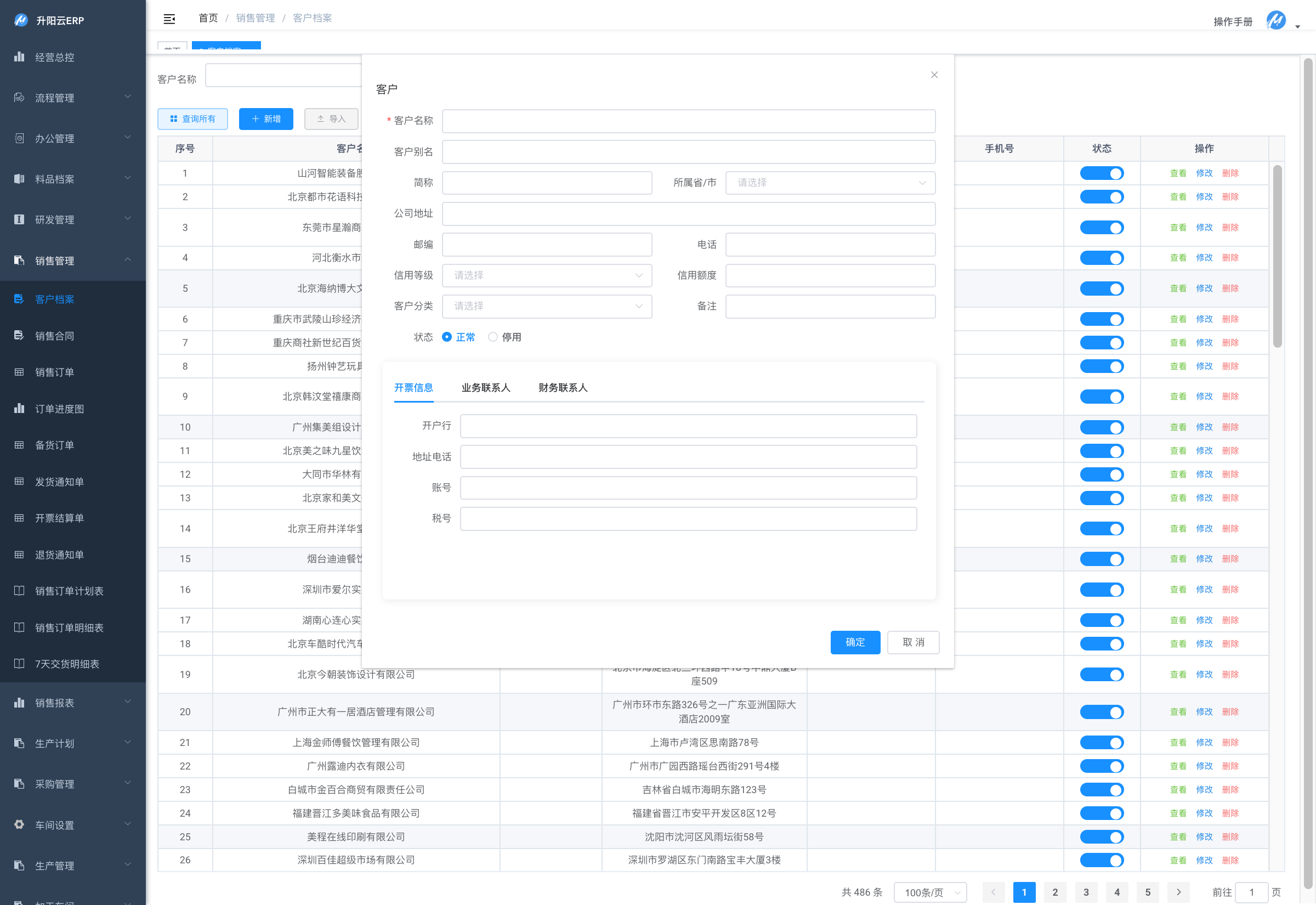Click the 确定 confirm button

pyautogui.click(x=855, y=642)
